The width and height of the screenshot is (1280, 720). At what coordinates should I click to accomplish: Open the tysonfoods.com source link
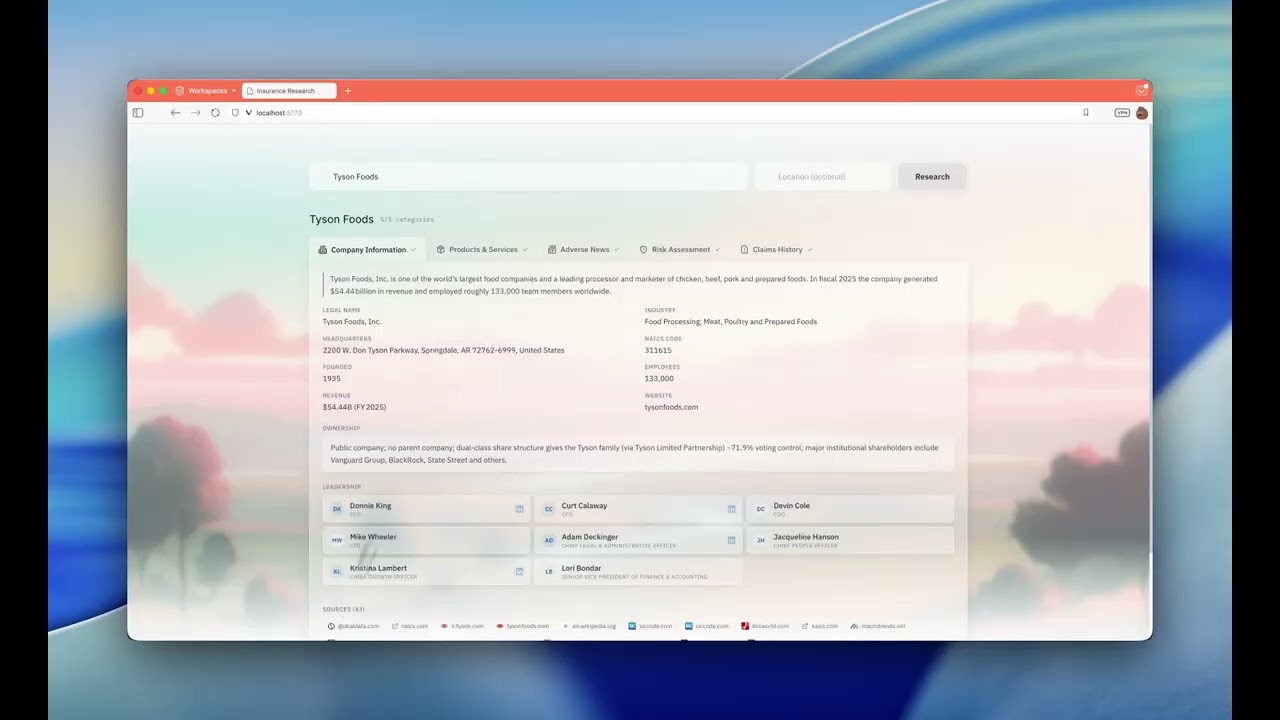pyautogui.click(x=523, y=626)
